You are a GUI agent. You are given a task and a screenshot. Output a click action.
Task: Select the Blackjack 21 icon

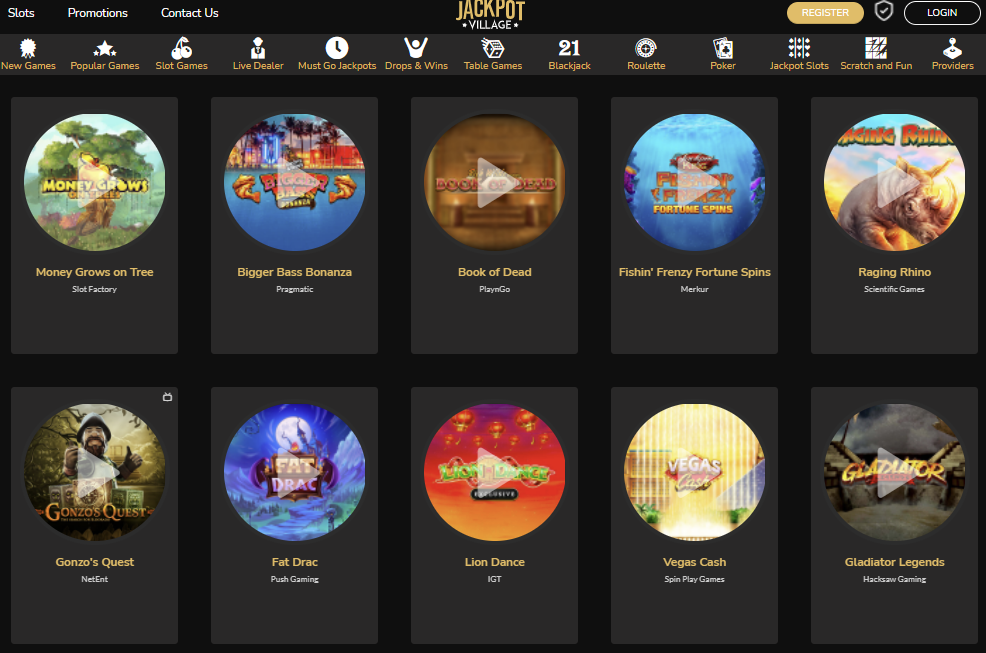click(x=569, y=48)
